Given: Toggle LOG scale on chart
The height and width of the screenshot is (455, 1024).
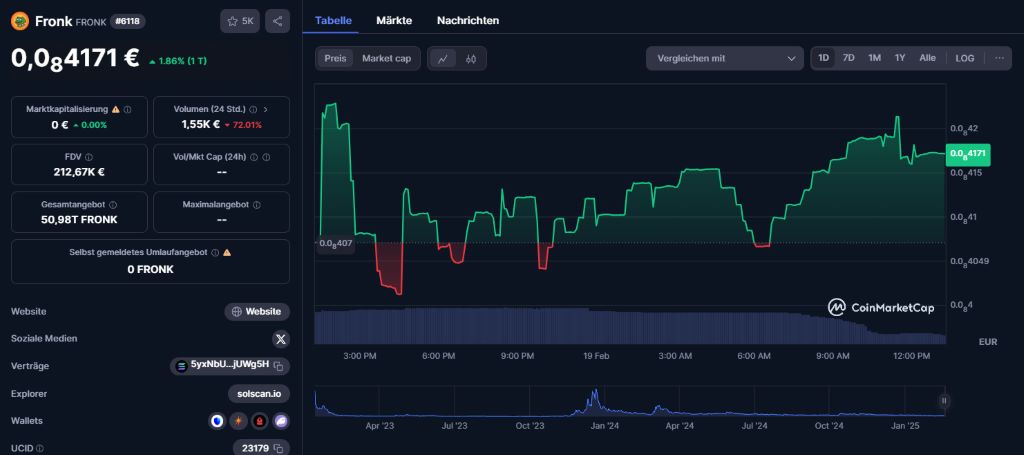Looking at the screenshot, I should (x=965, y=58).
